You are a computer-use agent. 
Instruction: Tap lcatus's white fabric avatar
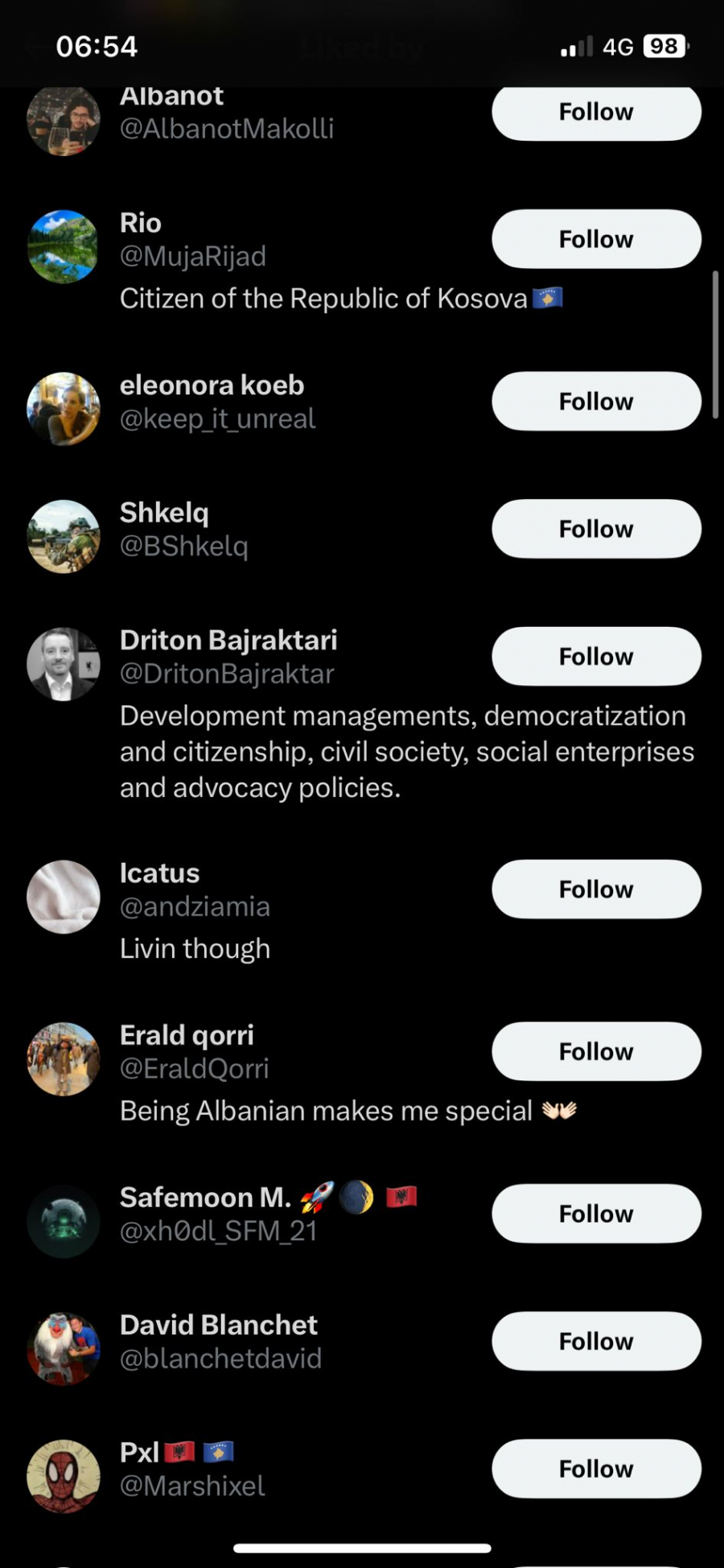click(x=64, y=897)
